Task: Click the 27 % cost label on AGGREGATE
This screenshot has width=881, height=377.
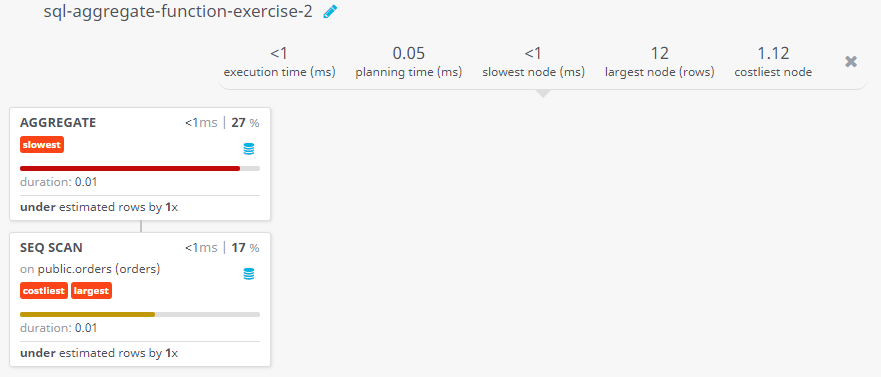Action: click(245, 123)
